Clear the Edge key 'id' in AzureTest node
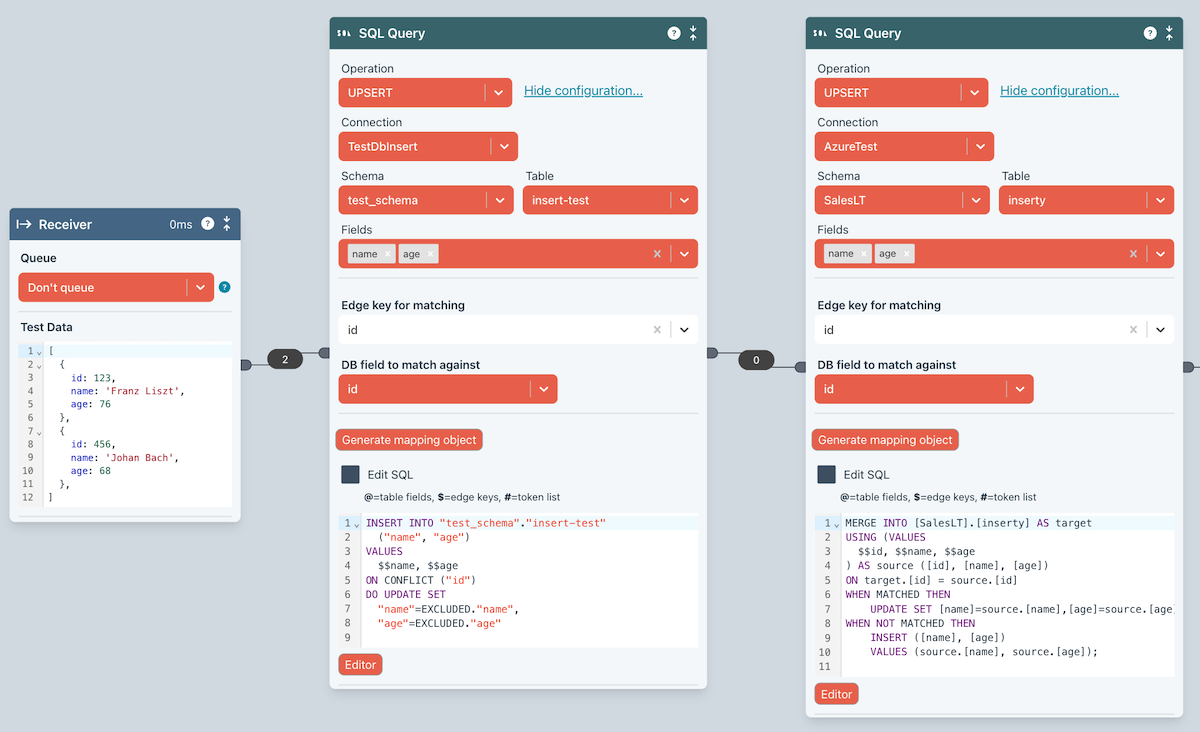 point(1133,330)
